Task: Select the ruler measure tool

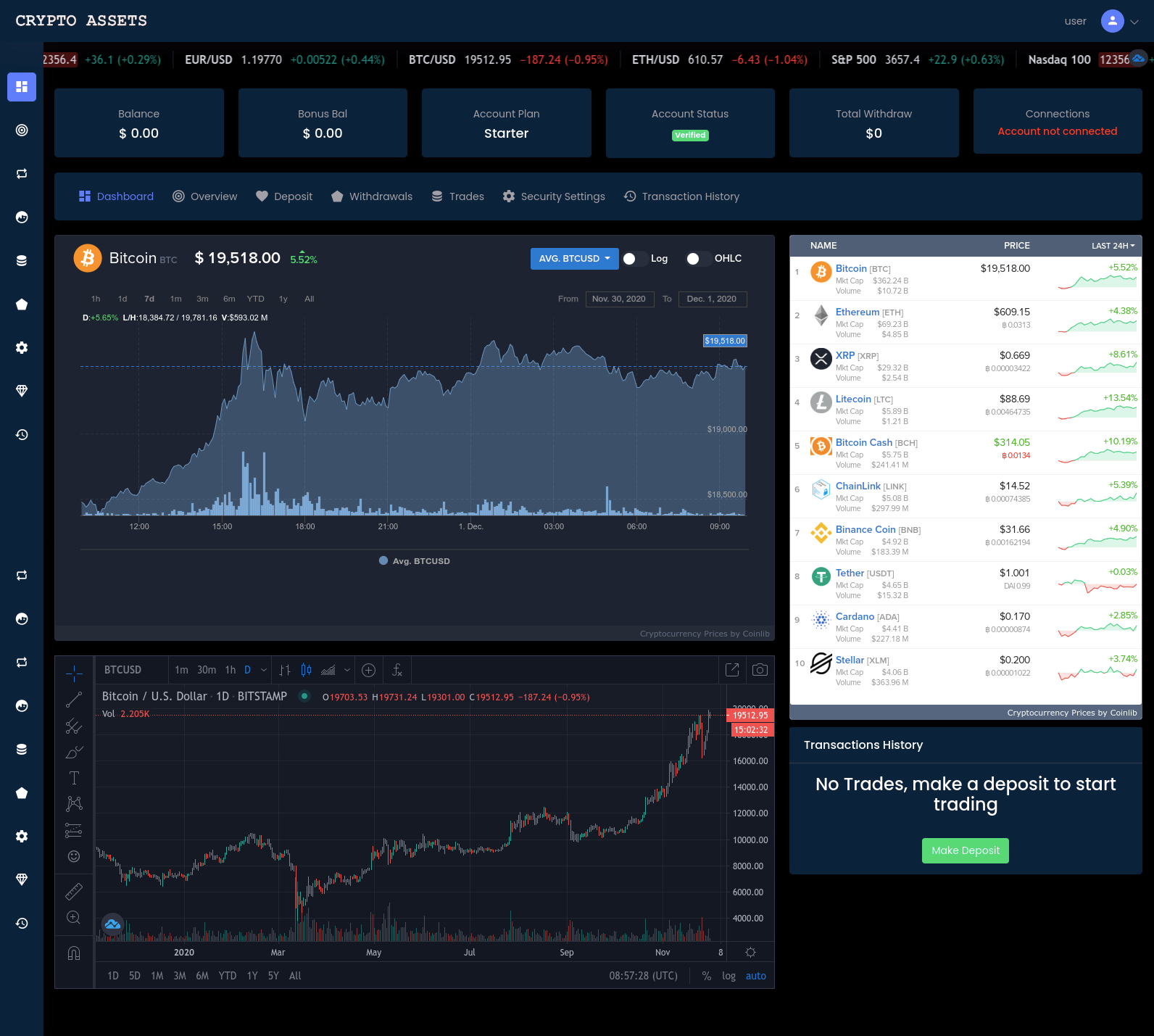Action: pyautogui.click(x=74, y=891)
